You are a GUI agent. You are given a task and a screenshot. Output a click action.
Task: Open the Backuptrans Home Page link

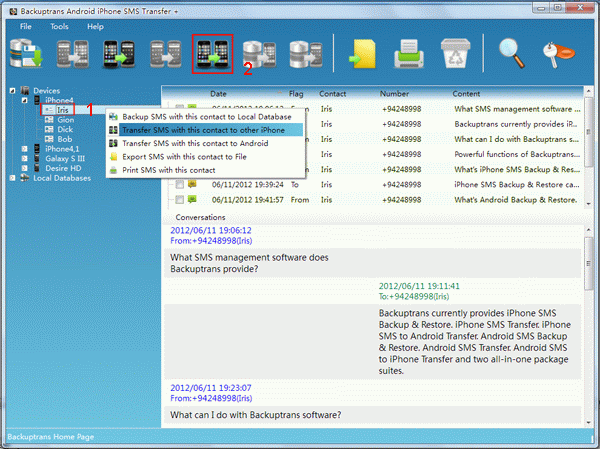click(51, 437)
